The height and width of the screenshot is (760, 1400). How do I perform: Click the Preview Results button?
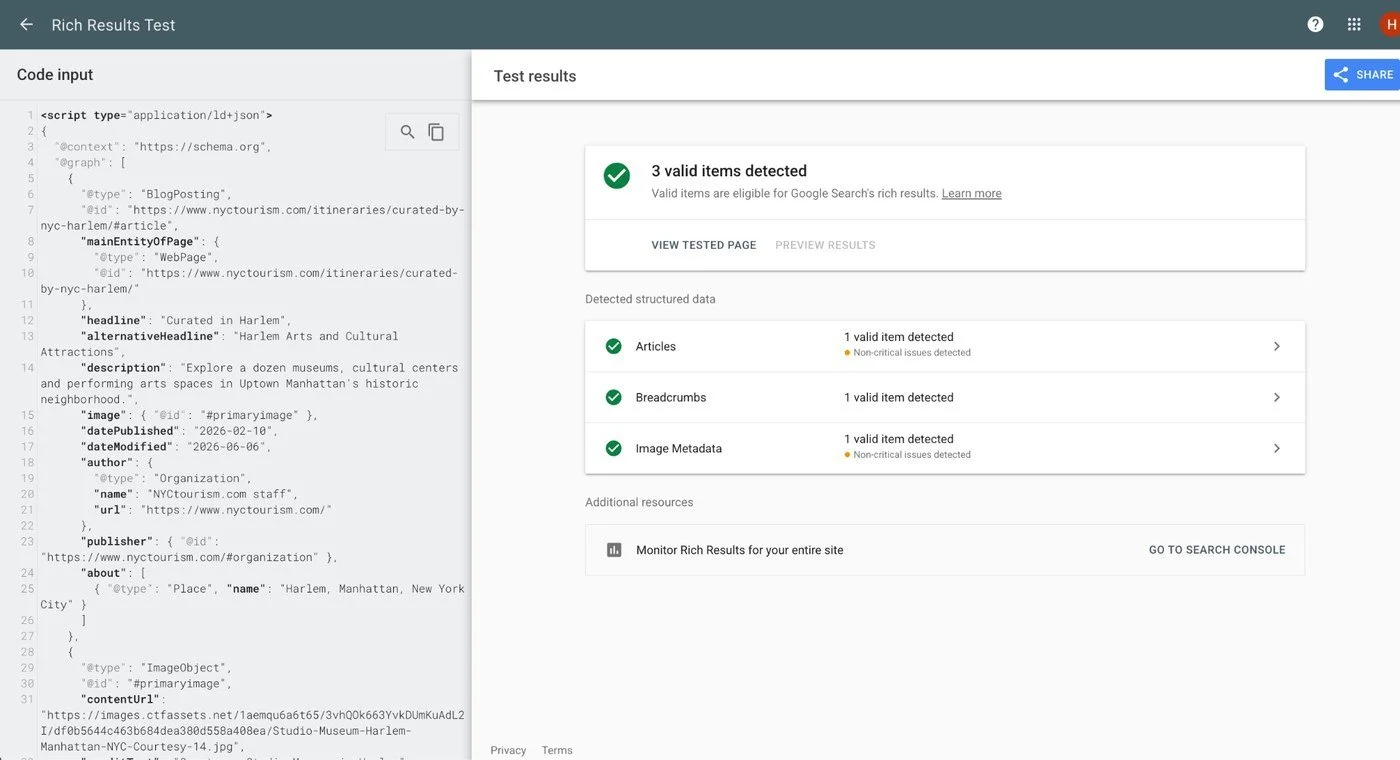[x=825, y=245]
